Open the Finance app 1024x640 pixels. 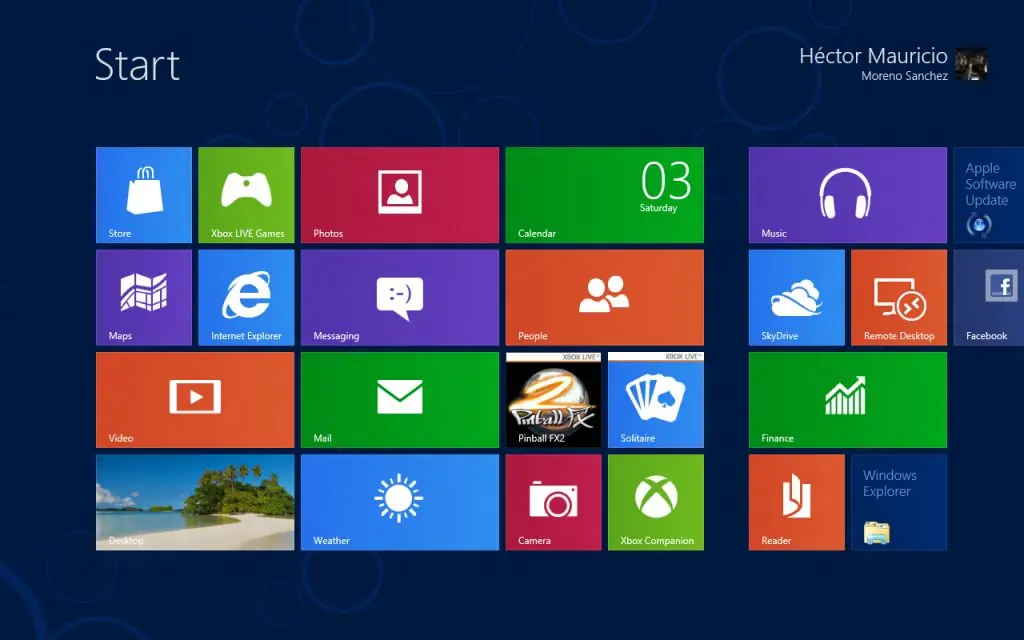tap(847, 399)
